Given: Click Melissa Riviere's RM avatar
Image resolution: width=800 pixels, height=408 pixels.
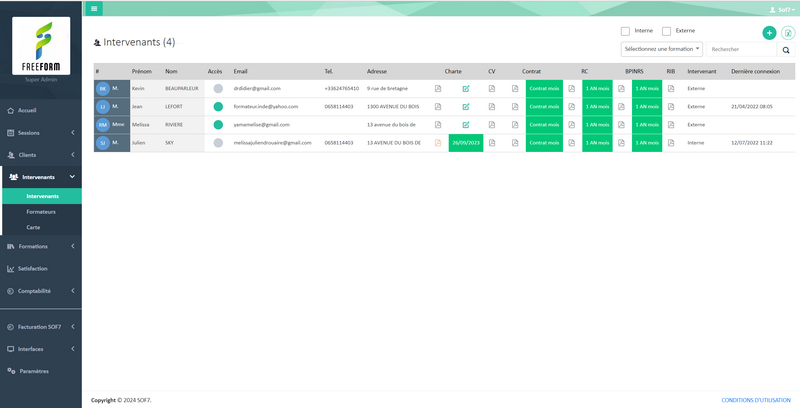Looking at the screenshot, I should tap(103, 125).
